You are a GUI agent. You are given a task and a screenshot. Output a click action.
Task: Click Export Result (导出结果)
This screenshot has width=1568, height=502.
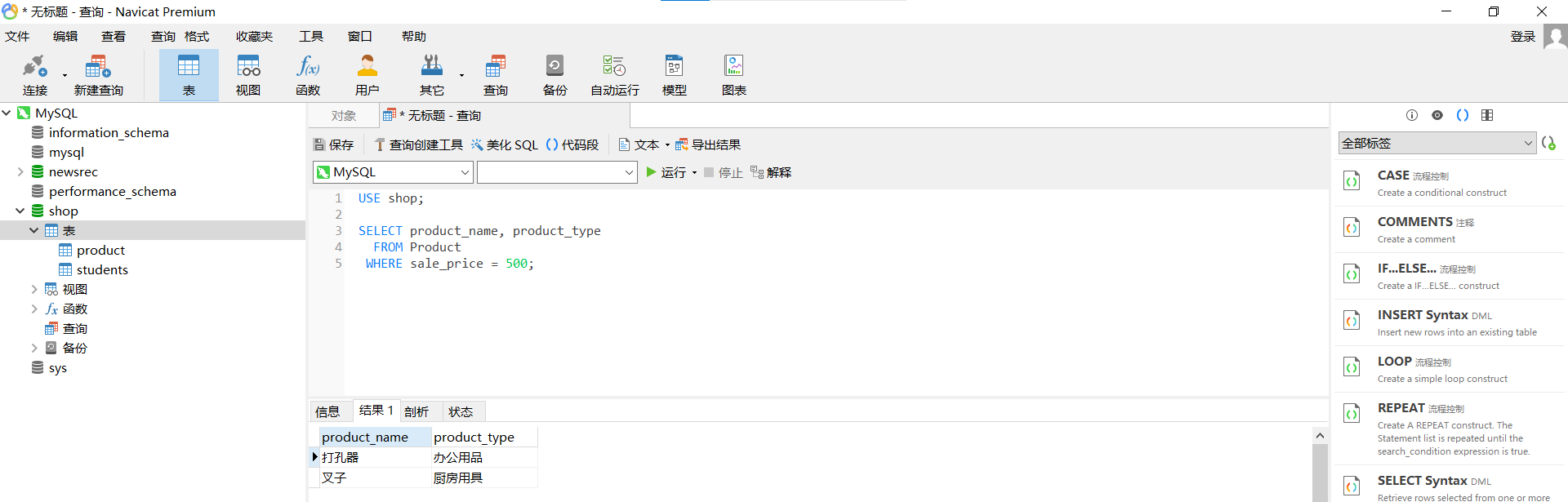(x=707, y=144)
